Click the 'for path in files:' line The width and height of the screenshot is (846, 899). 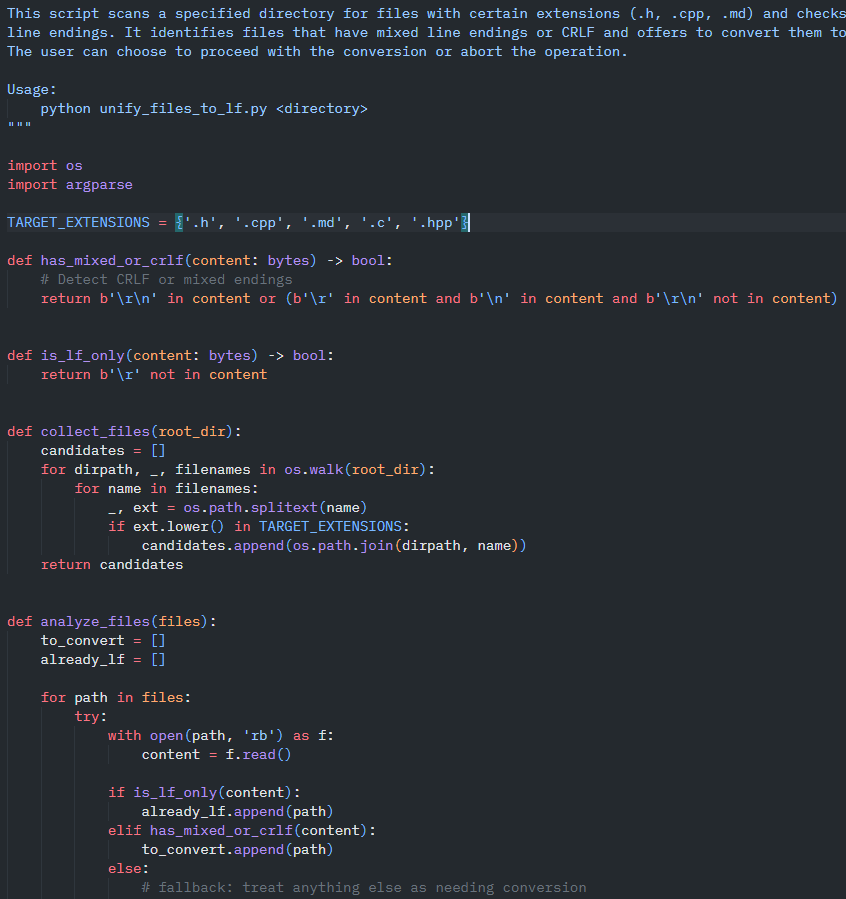tap(116, 698)
